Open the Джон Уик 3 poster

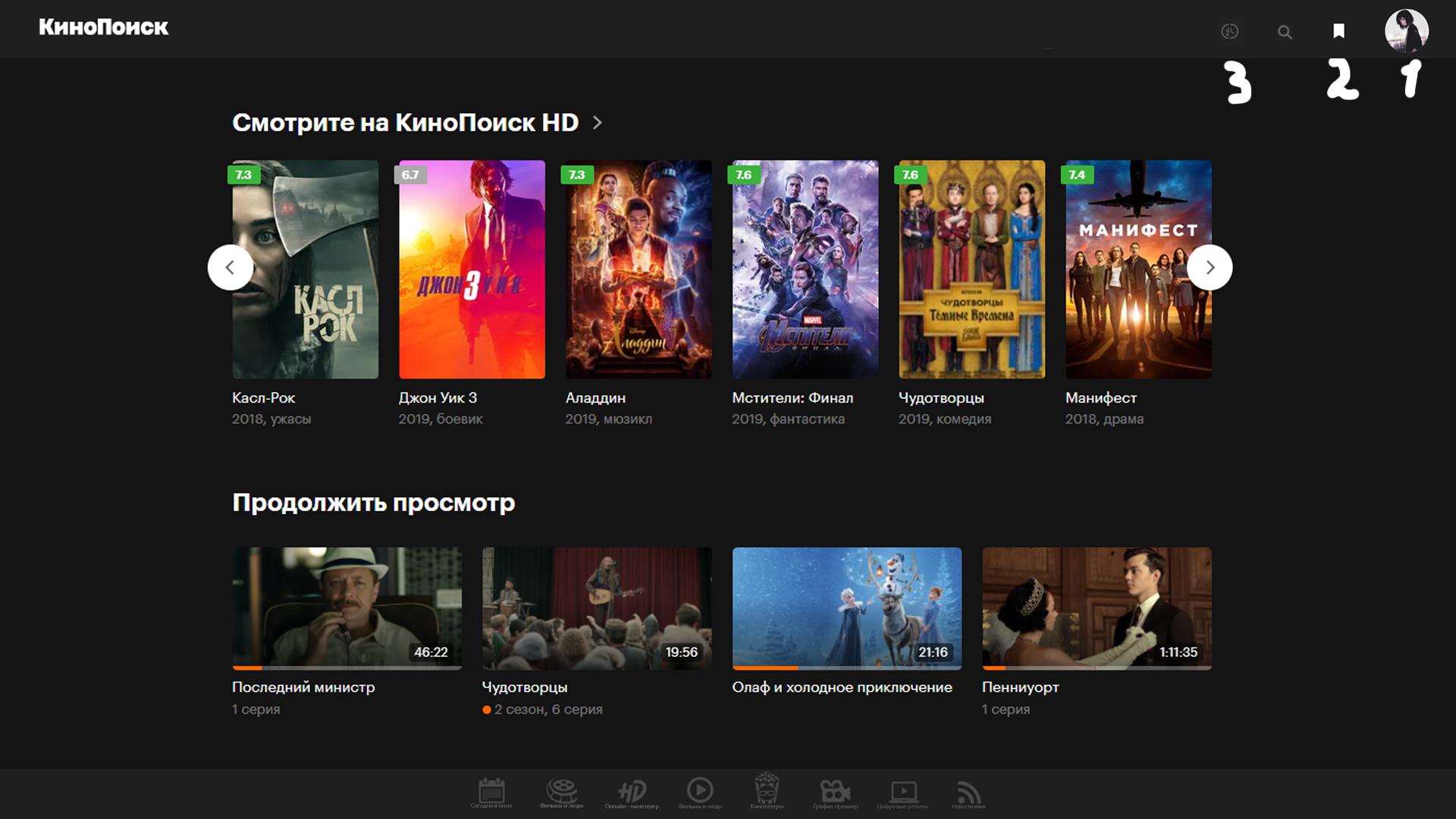tap(472, 269)
